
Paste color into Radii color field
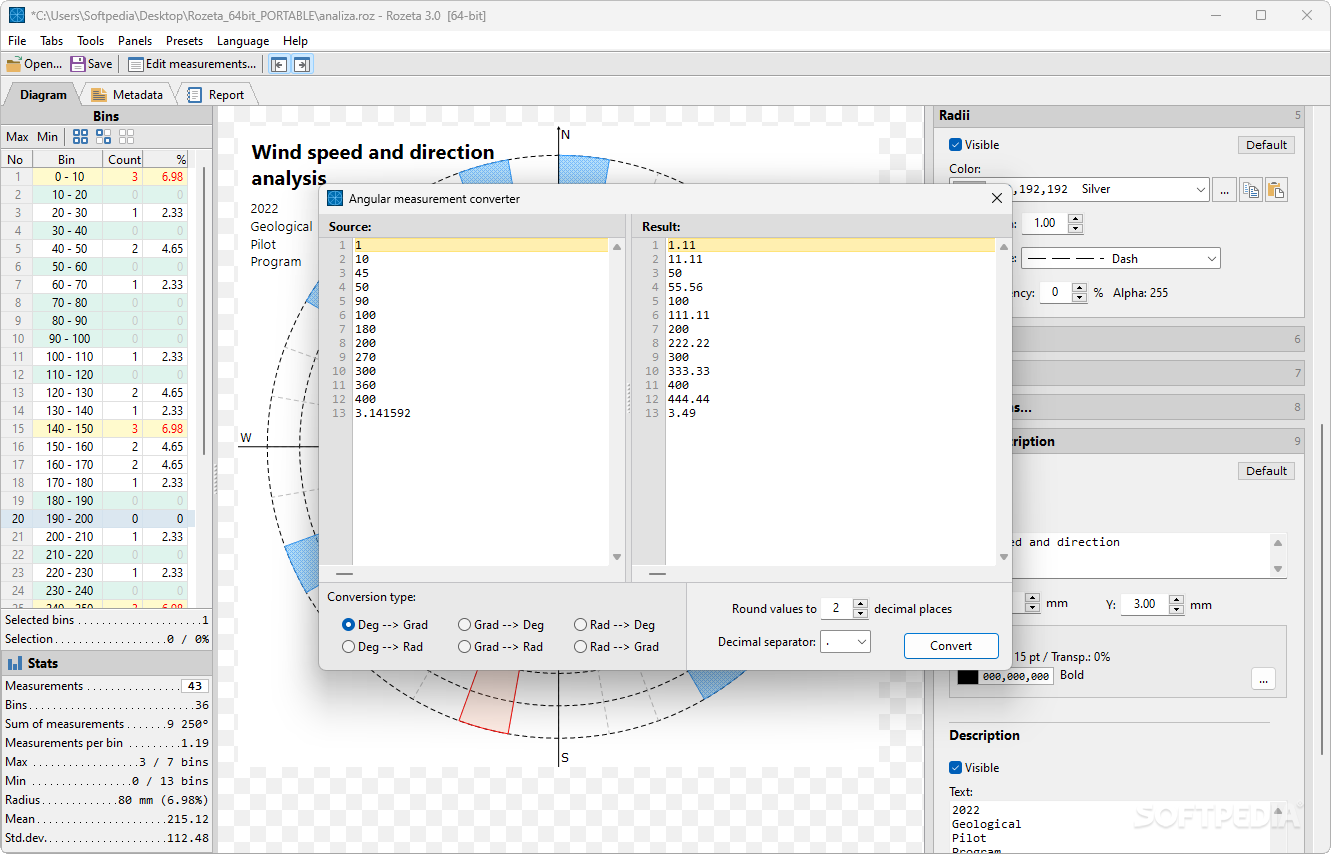(1275, 189)
